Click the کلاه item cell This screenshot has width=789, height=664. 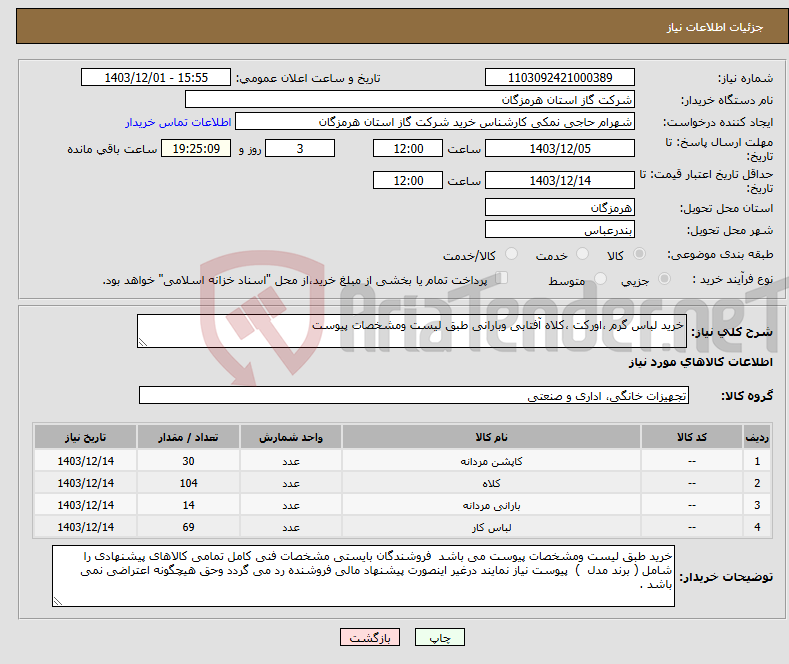[491, 483]
